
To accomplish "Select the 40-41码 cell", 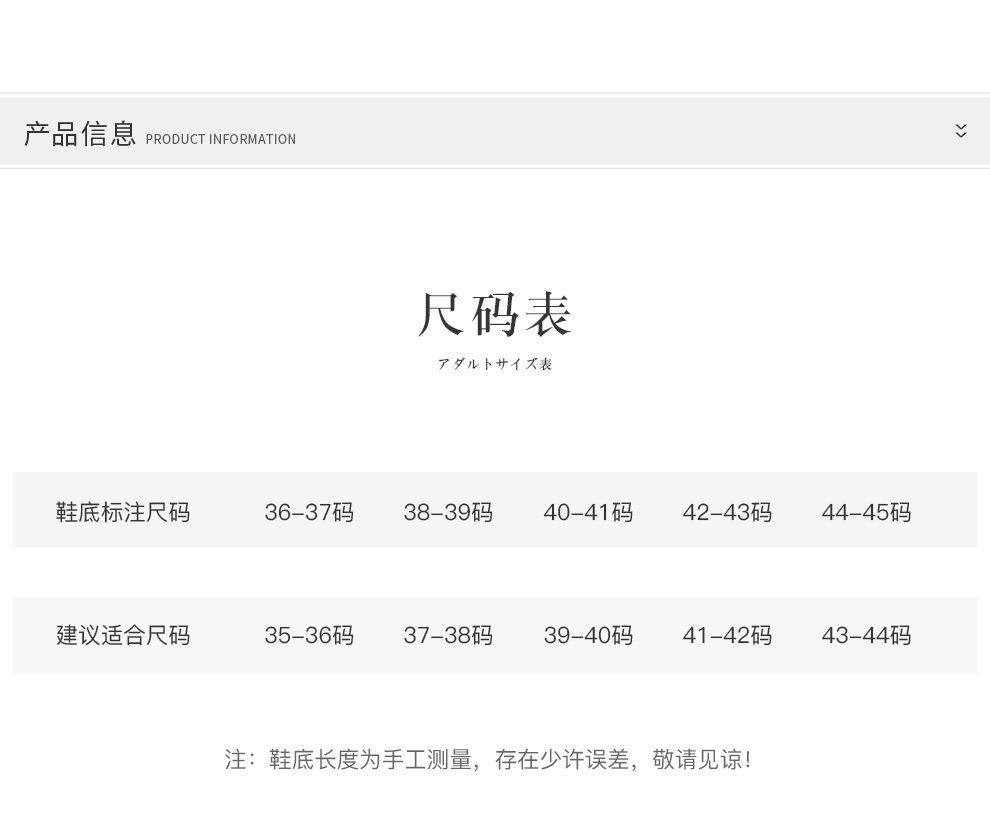I will click(588, 512).
